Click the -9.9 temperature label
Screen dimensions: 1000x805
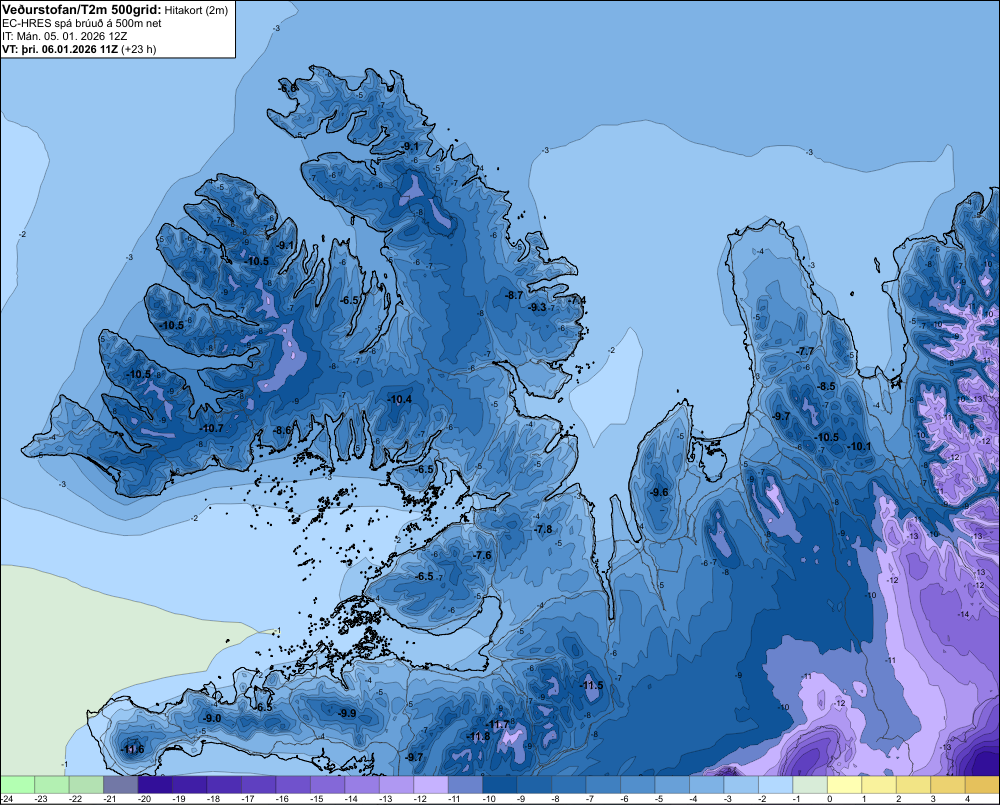(x=347, y=713)
